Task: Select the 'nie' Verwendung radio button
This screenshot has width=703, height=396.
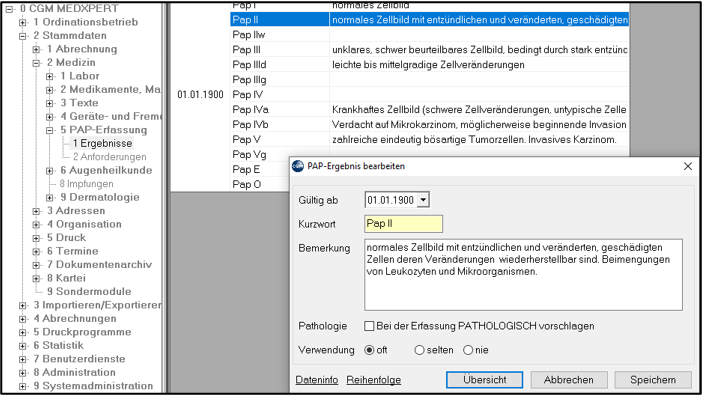Action: pyautogui.click(x=468, y=350)
